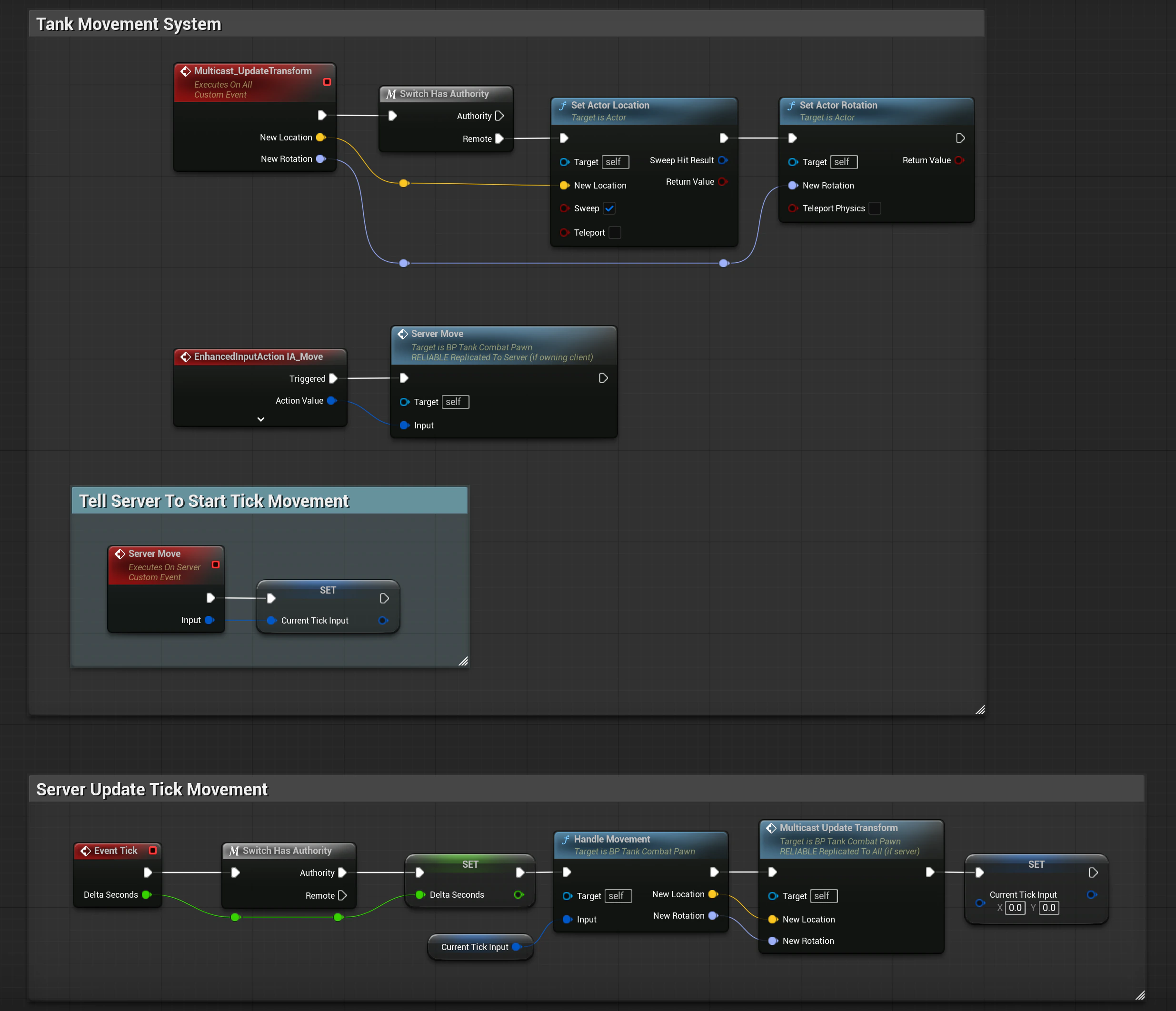Click the yellow reroute node on the location wire
The height and width of the screenshot is (1011, 1176).
click(404, 183)
